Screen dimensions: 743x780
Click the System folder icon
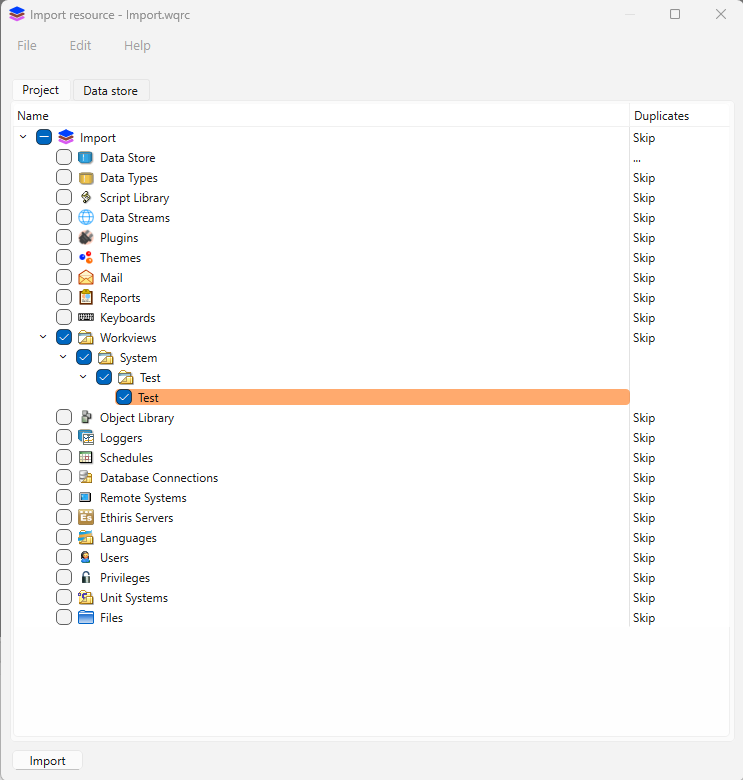105,357
